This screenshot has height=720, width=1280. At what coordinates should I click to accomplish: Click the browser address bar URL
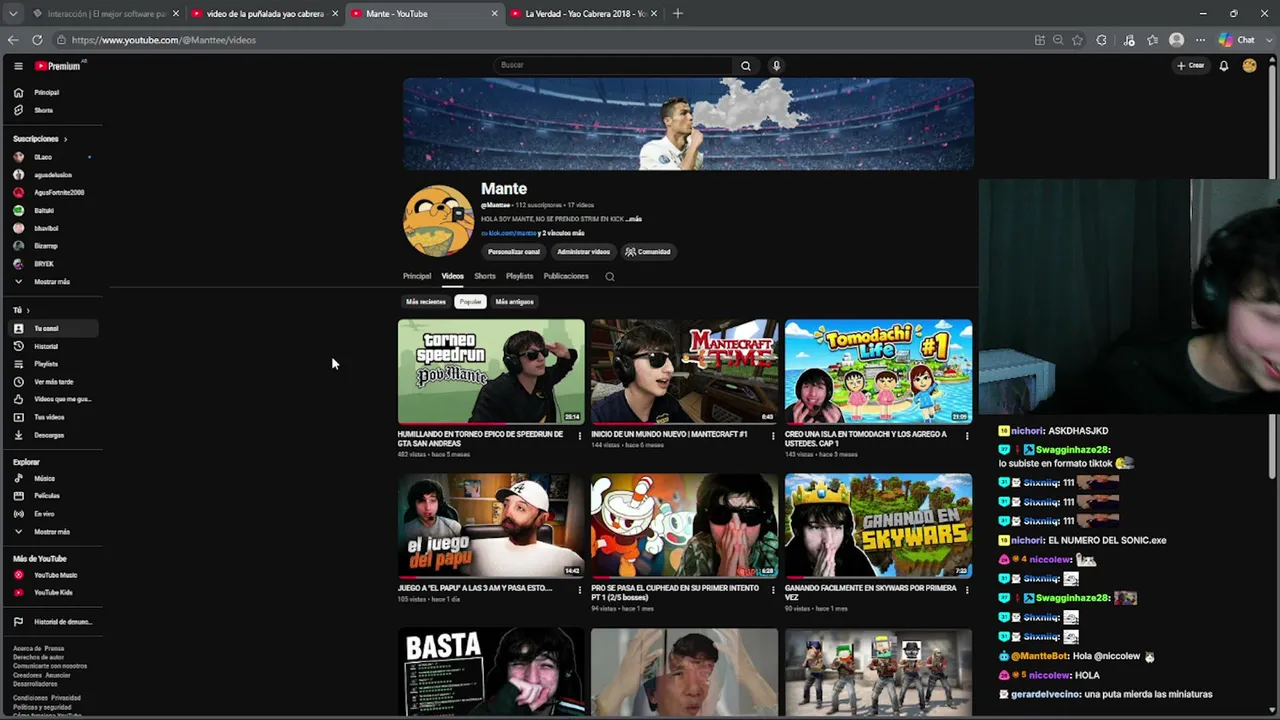(x=164, y=40)
